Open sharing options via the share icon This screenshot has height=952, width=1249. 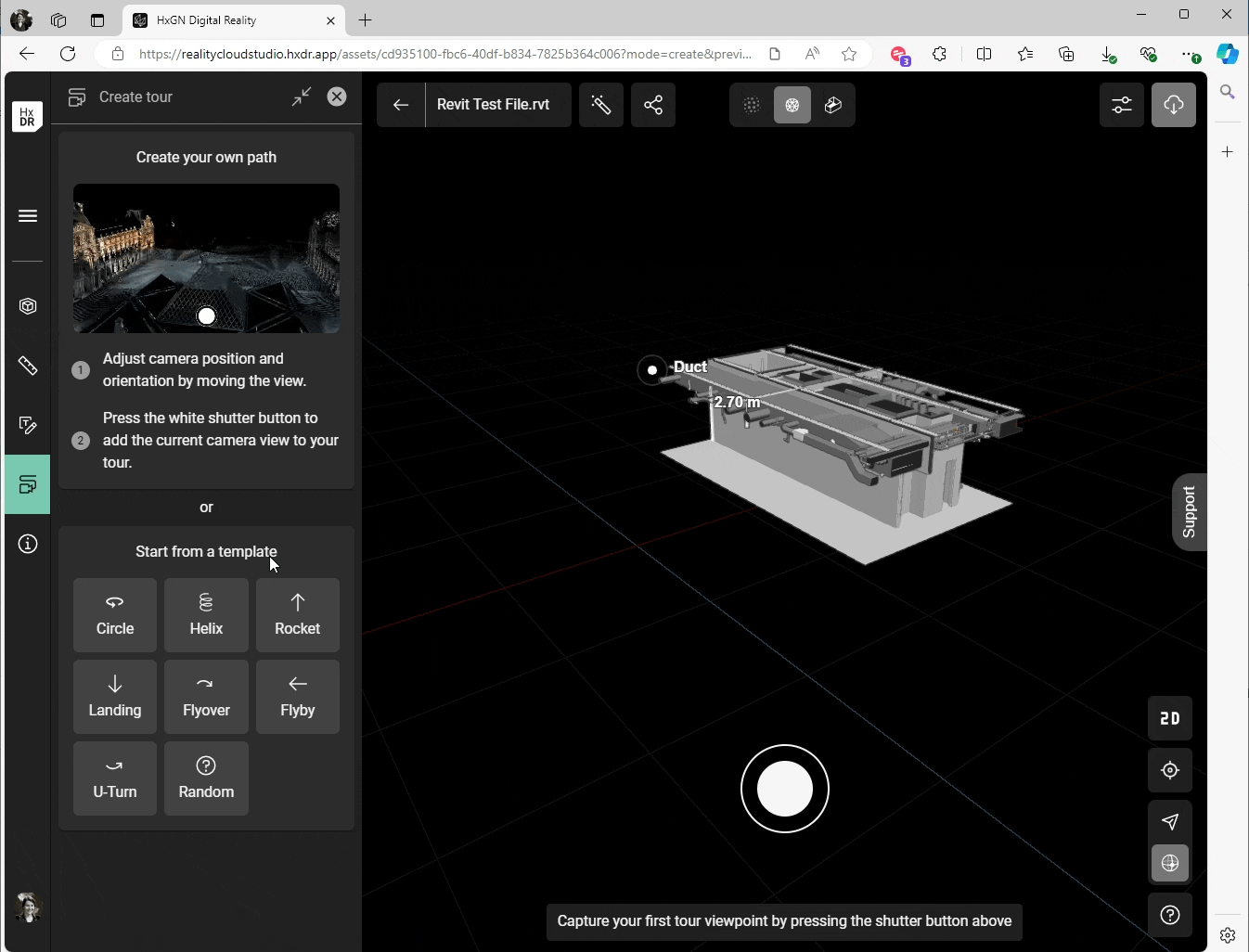(653, 104)
